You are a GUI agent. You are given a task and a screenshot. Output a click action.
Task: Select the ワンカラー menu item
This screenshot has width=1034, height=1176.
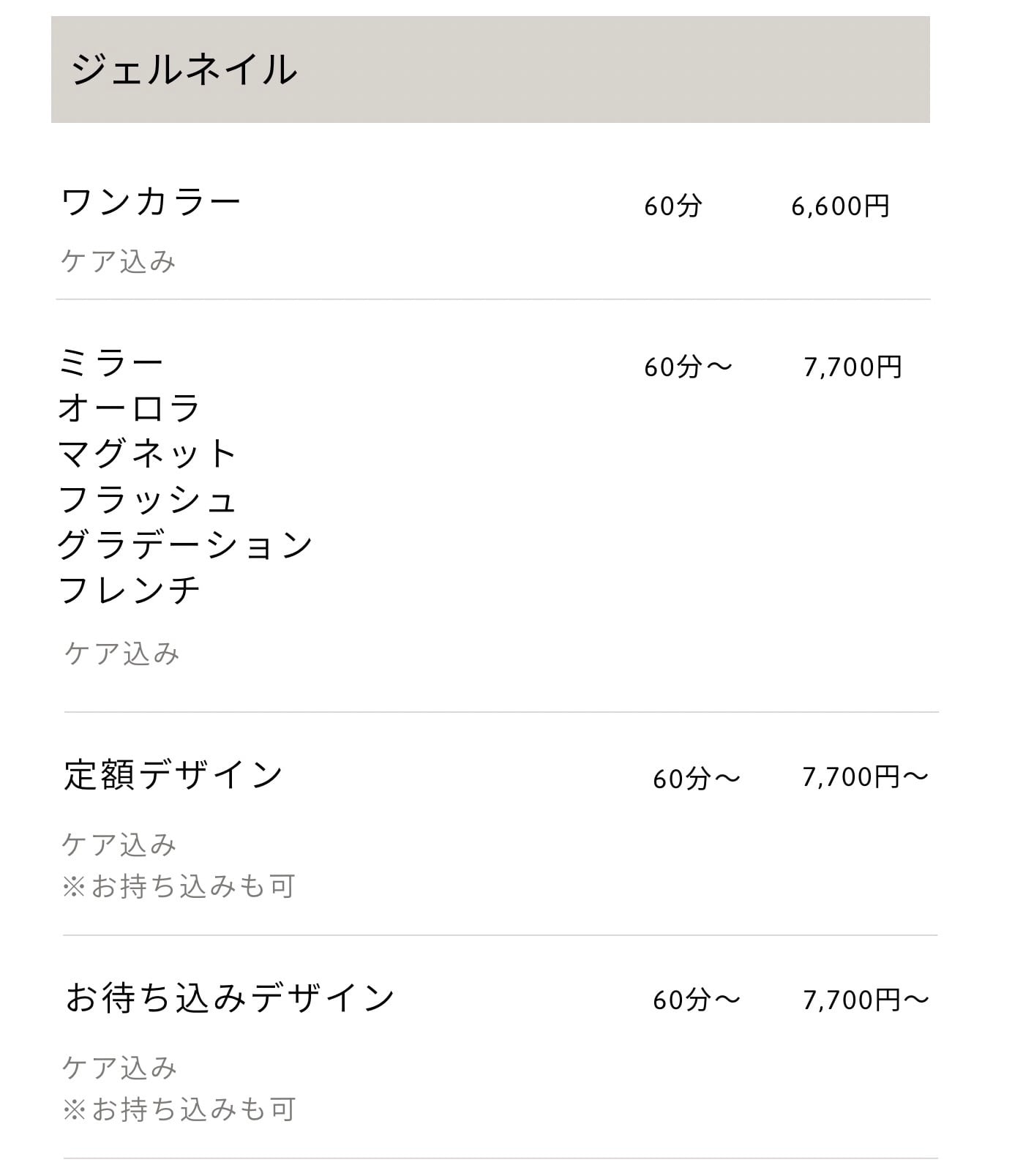tap(151, 203)
